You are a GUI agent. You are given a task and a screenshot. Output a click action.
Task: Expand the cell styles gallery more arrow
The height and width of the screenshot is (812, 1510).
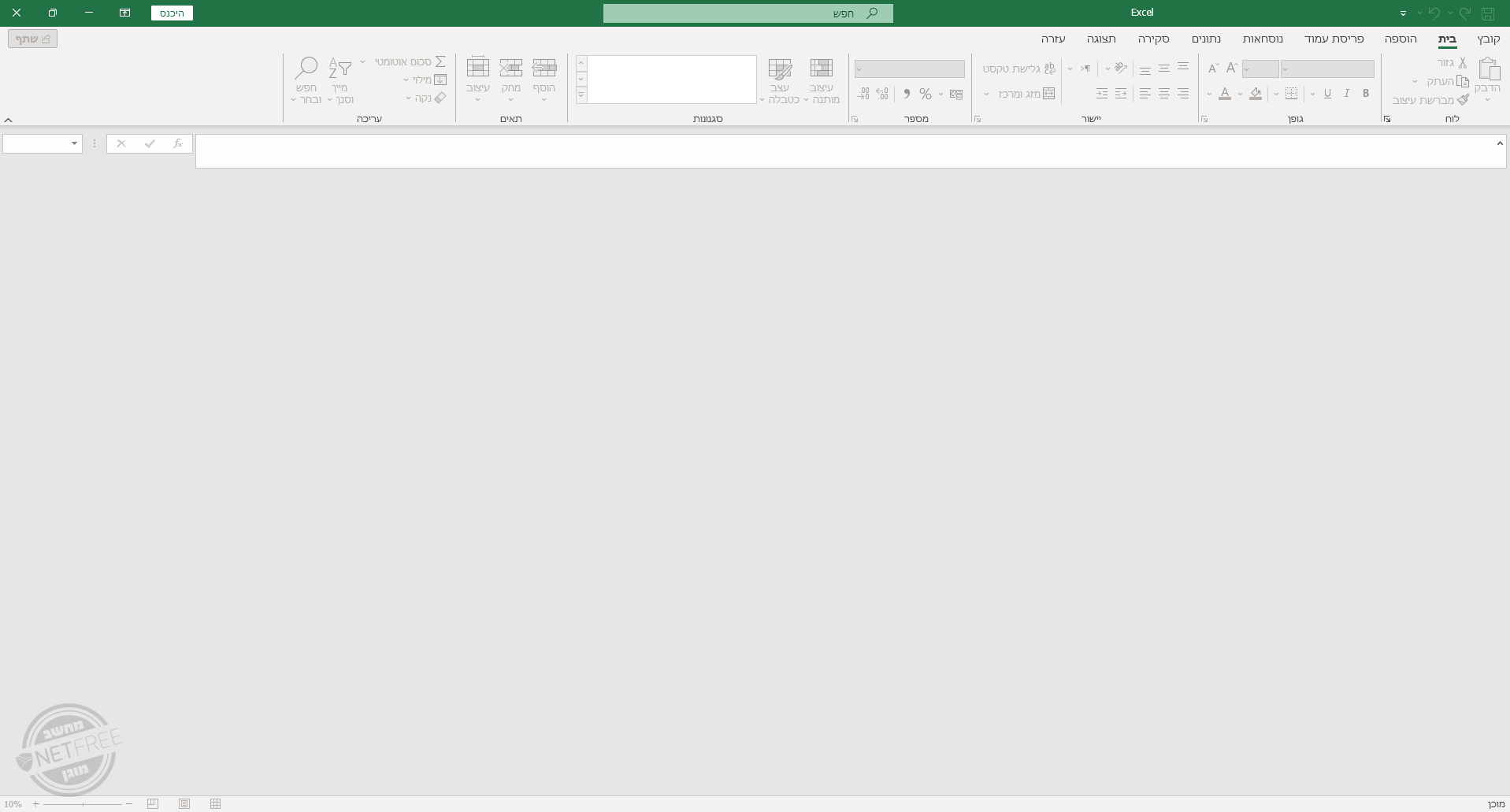click(x=581, y=95)
